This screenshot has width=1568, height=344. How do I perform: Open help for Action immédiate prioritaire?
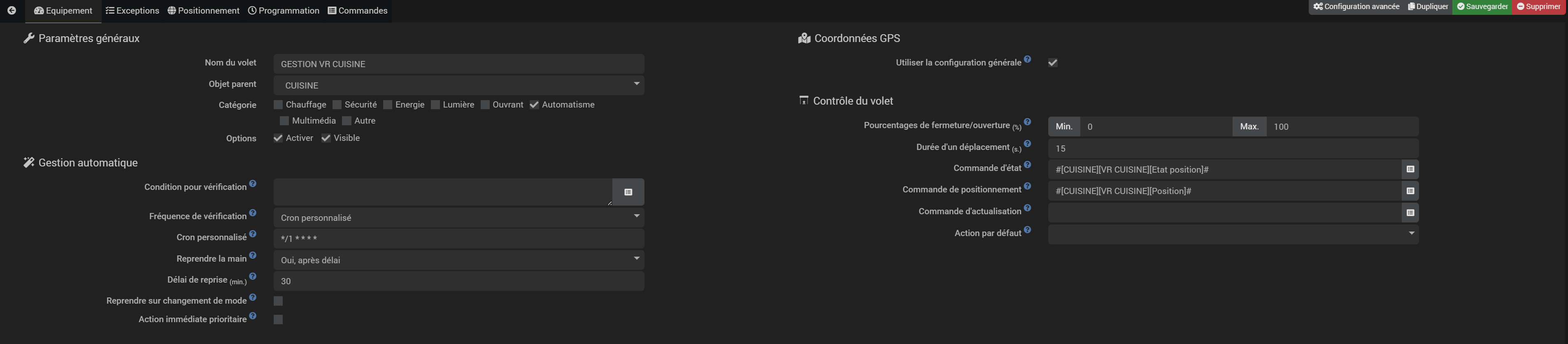pyautogui.click(x=253, y=316)
